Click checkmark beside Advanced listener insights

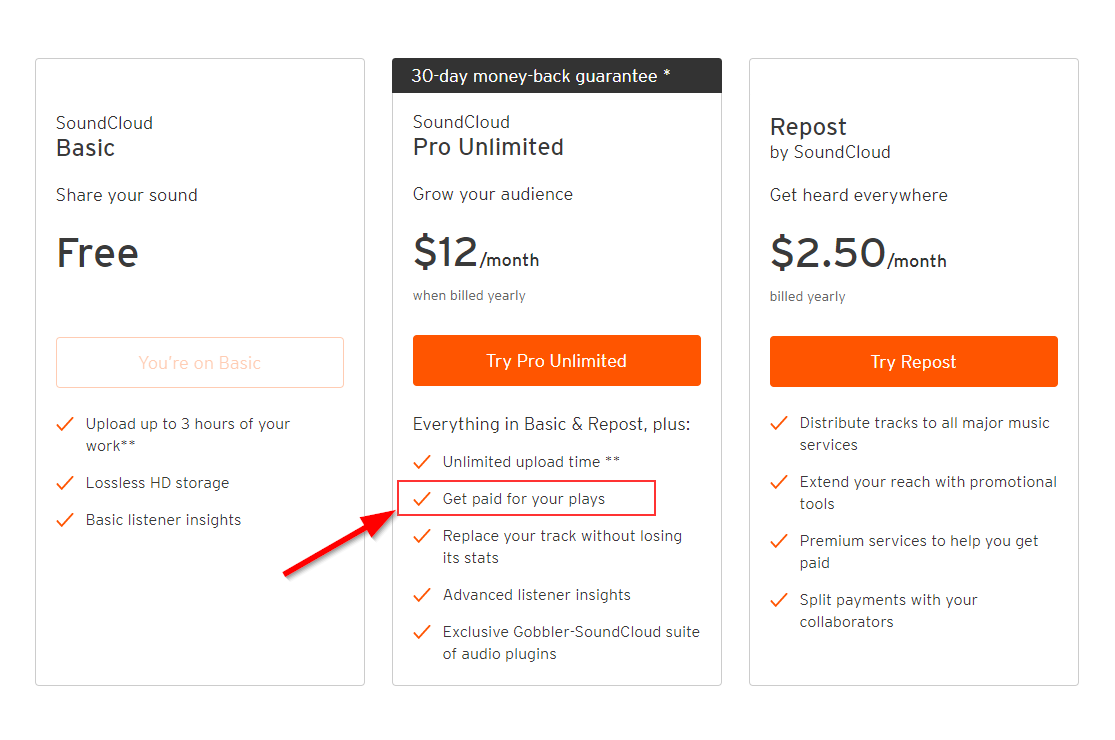[x=422, y=595]
